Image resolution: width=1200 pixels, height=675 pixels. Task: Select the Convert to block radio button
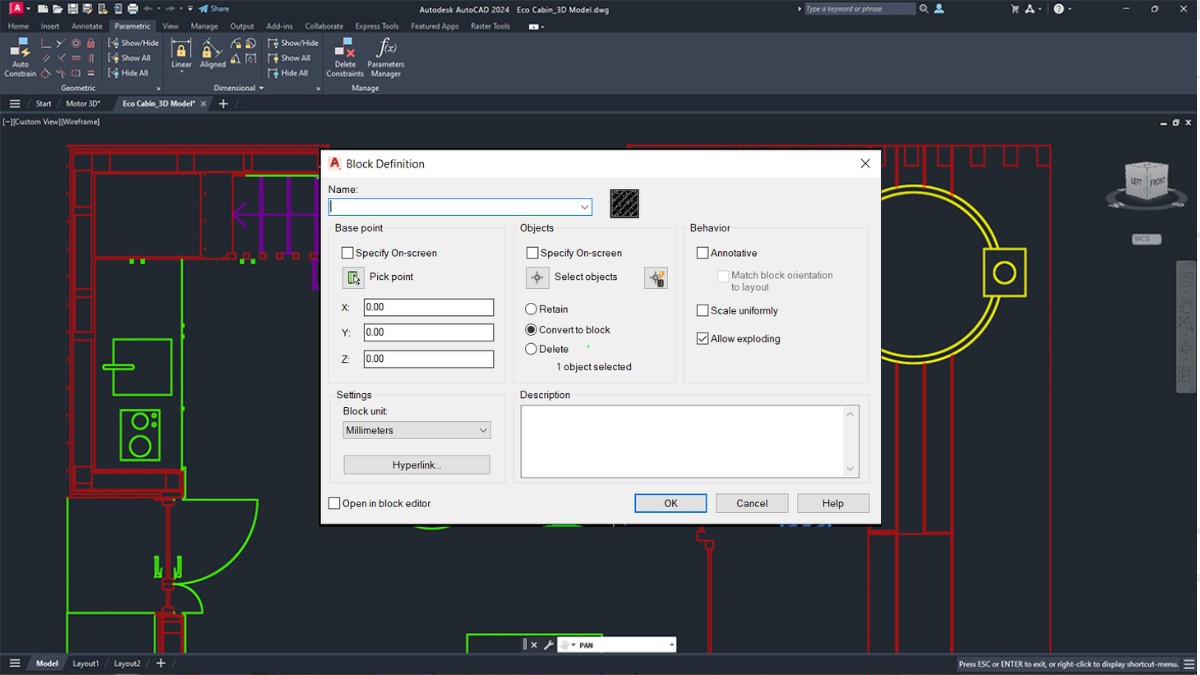click(531, 329)
